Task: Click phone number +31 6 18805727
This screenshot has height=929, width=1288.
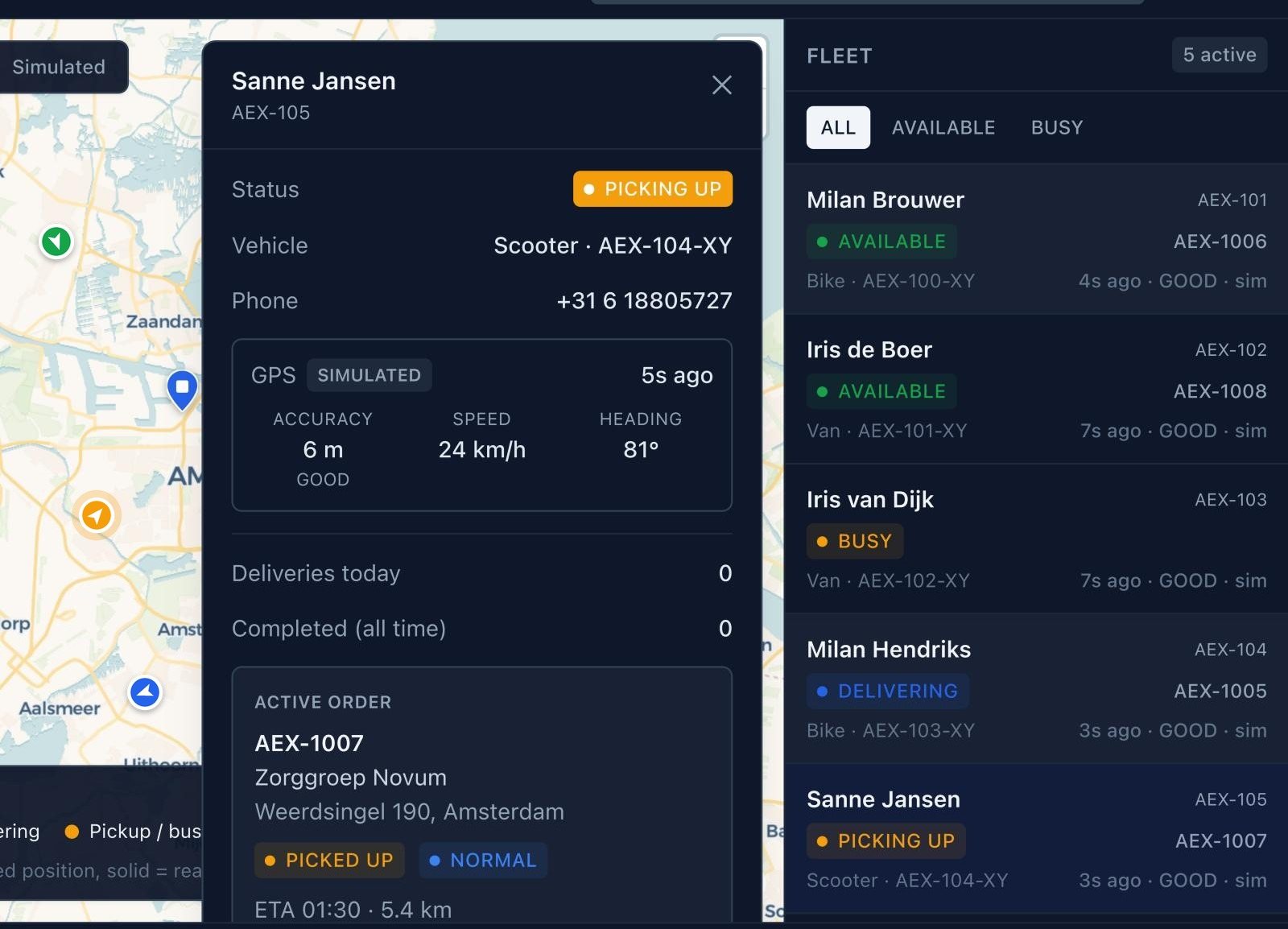Action: tap(644, 300)
